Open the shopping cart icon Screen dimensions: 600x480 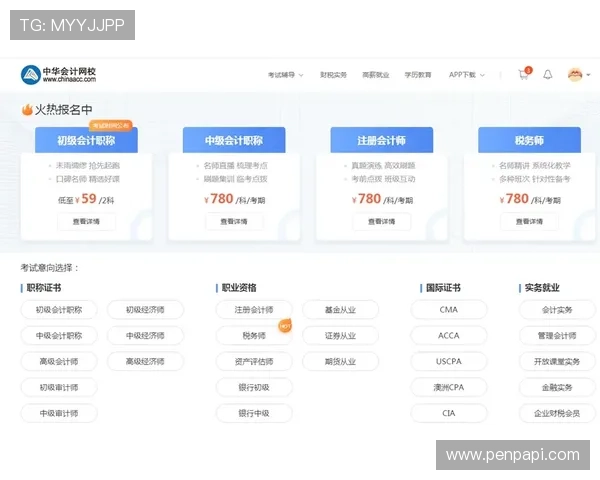tap(523, 75)
